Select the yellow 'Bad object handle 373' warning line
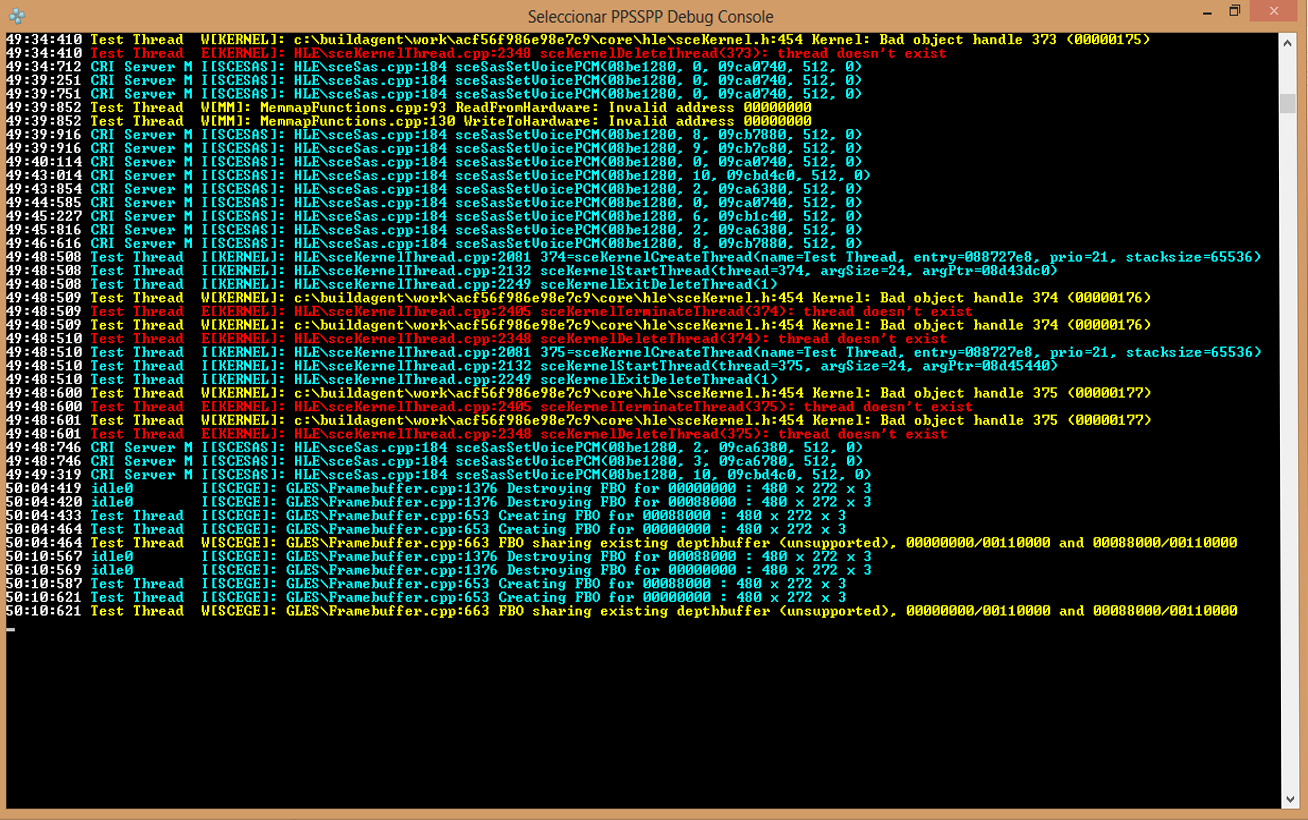The image size is (1308, 820). pyautogui.click(x=577, y=40)
